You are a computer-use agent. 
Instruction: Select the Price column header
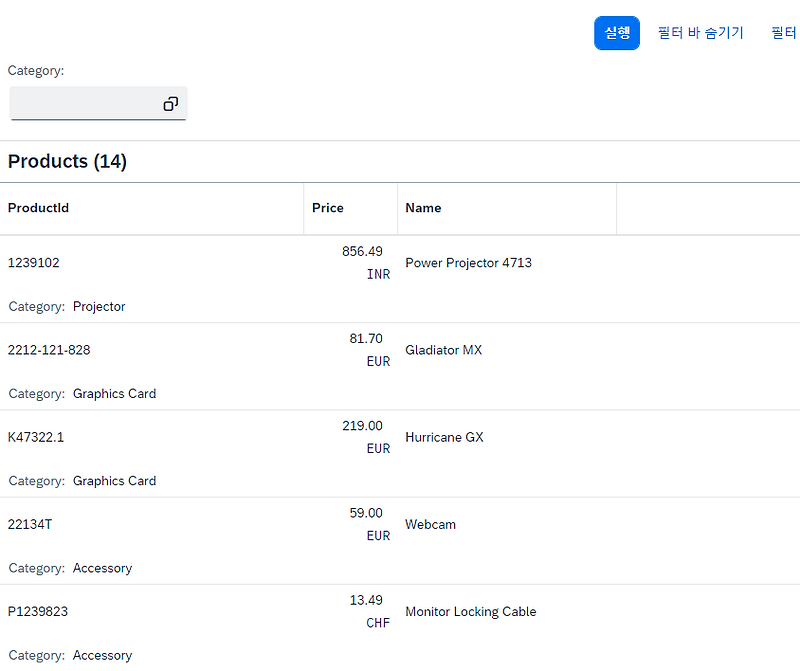(x=328, y=208)
